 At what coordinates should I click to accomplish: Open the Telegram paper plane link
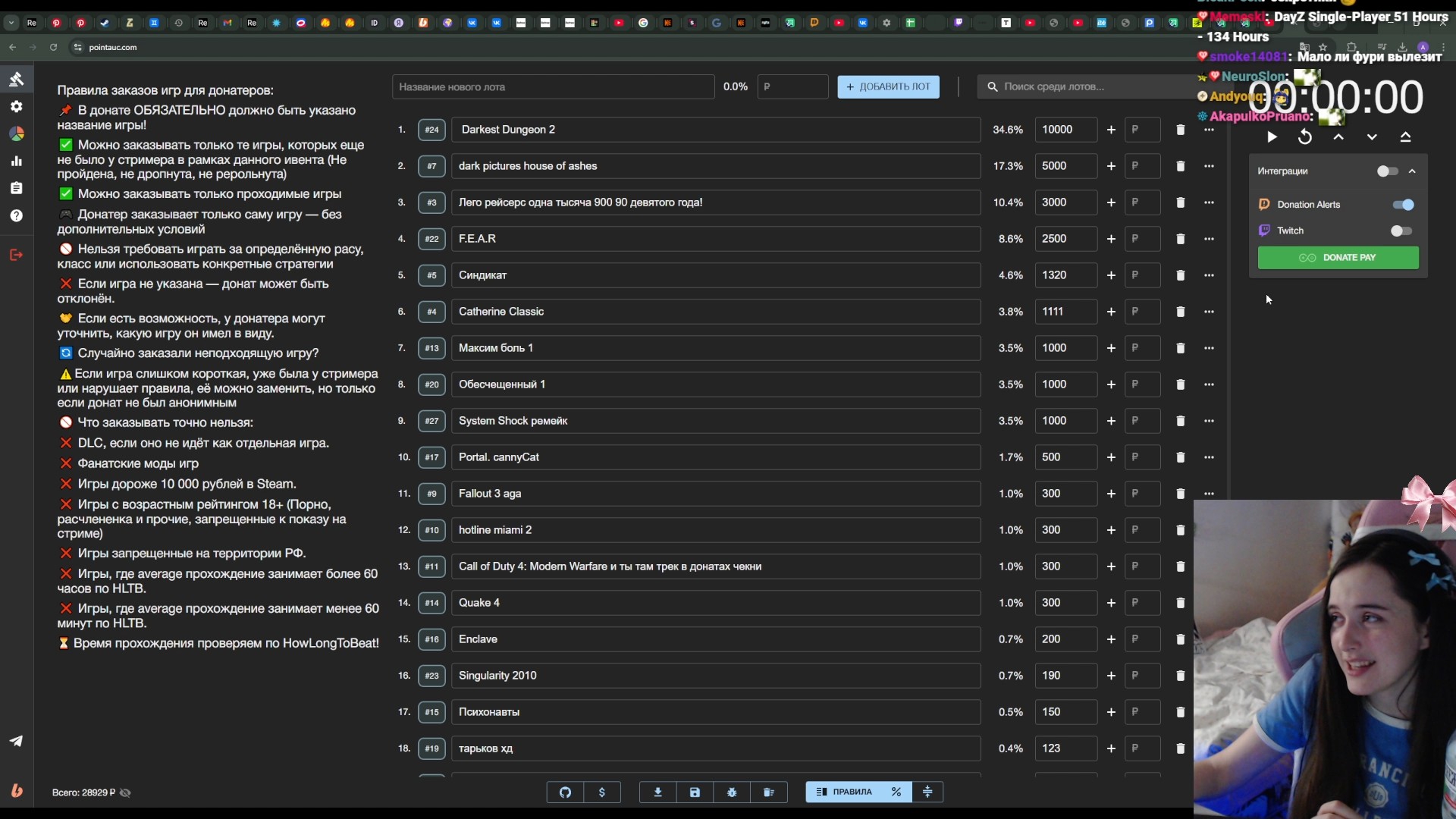(x=16, y=741)
